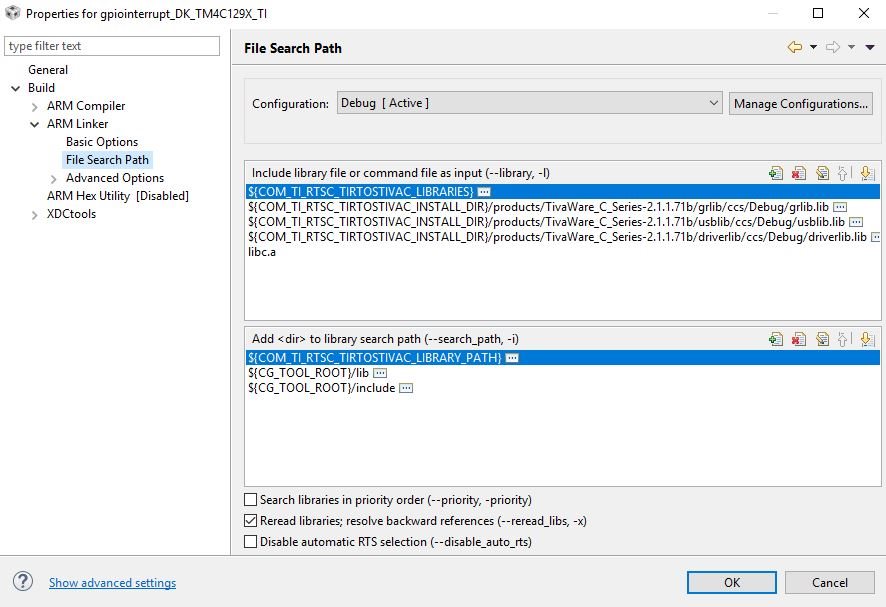Expand the Advanced Options tree node
The height and width of the screenshot is (607, 886).
pyautogui.click(x=54, y=178)
